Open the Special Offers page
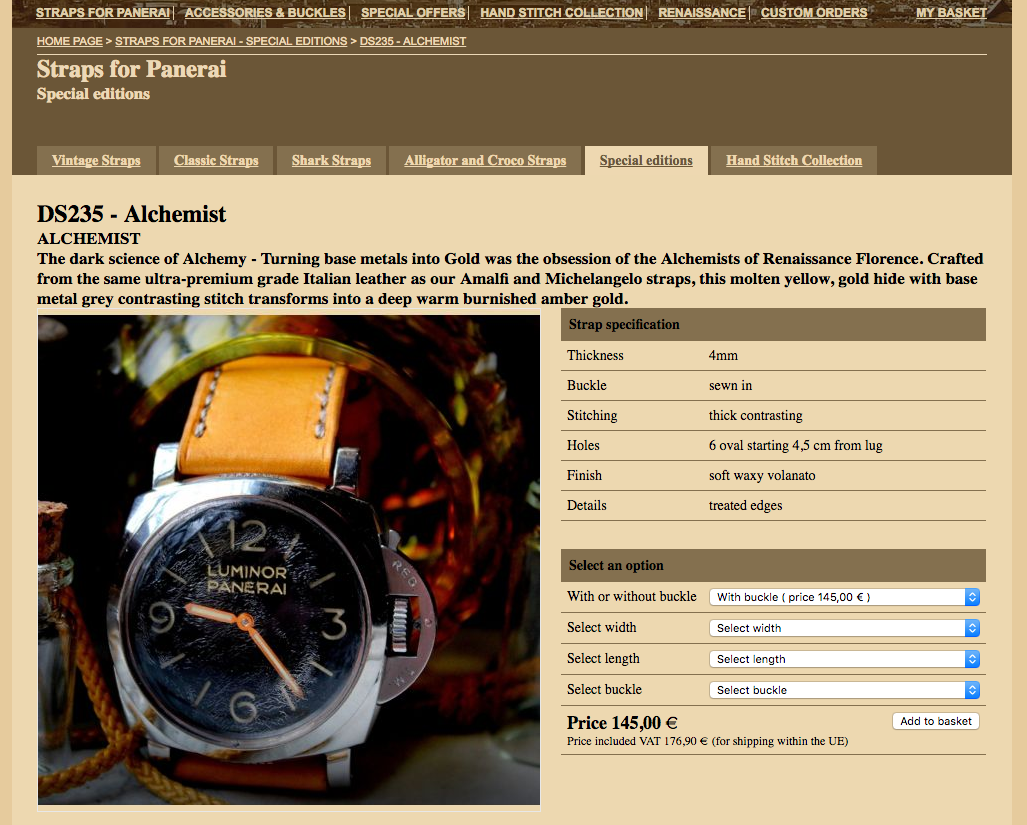 (413, 13)
